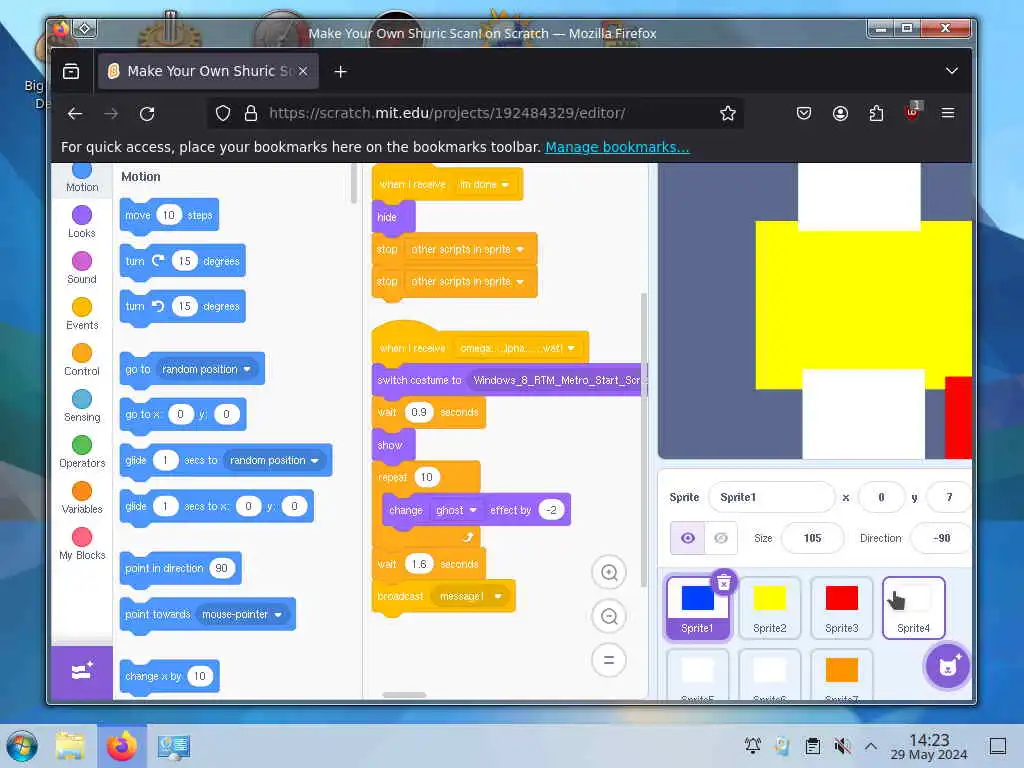The image size is (1024, 768).
Task: Reset workspace zoom to default
Action: coord(609,660)
